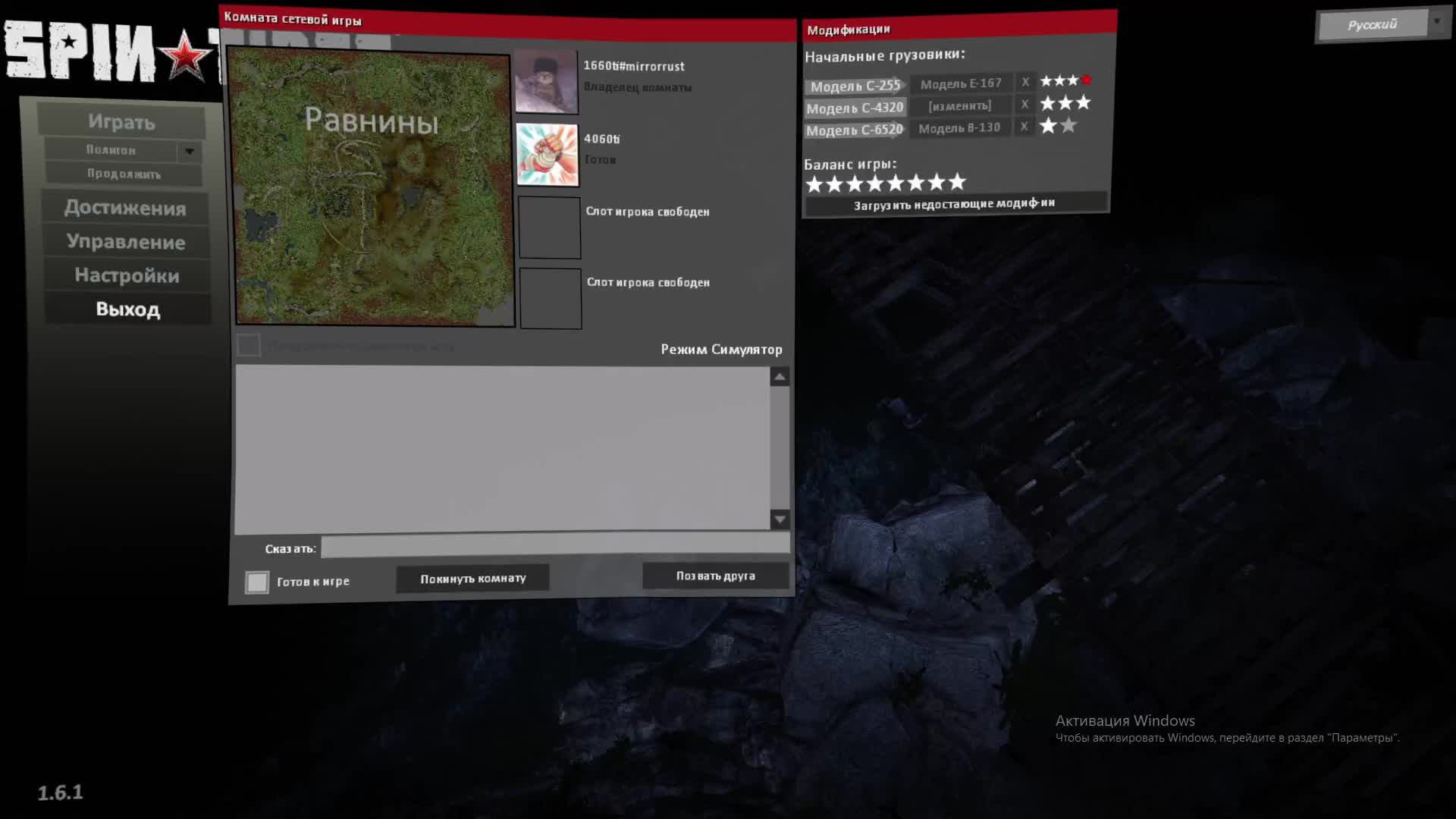Screen dimensions: 1456x819
Task: Click the room owner's avatar picture
Action: [546, 82]
